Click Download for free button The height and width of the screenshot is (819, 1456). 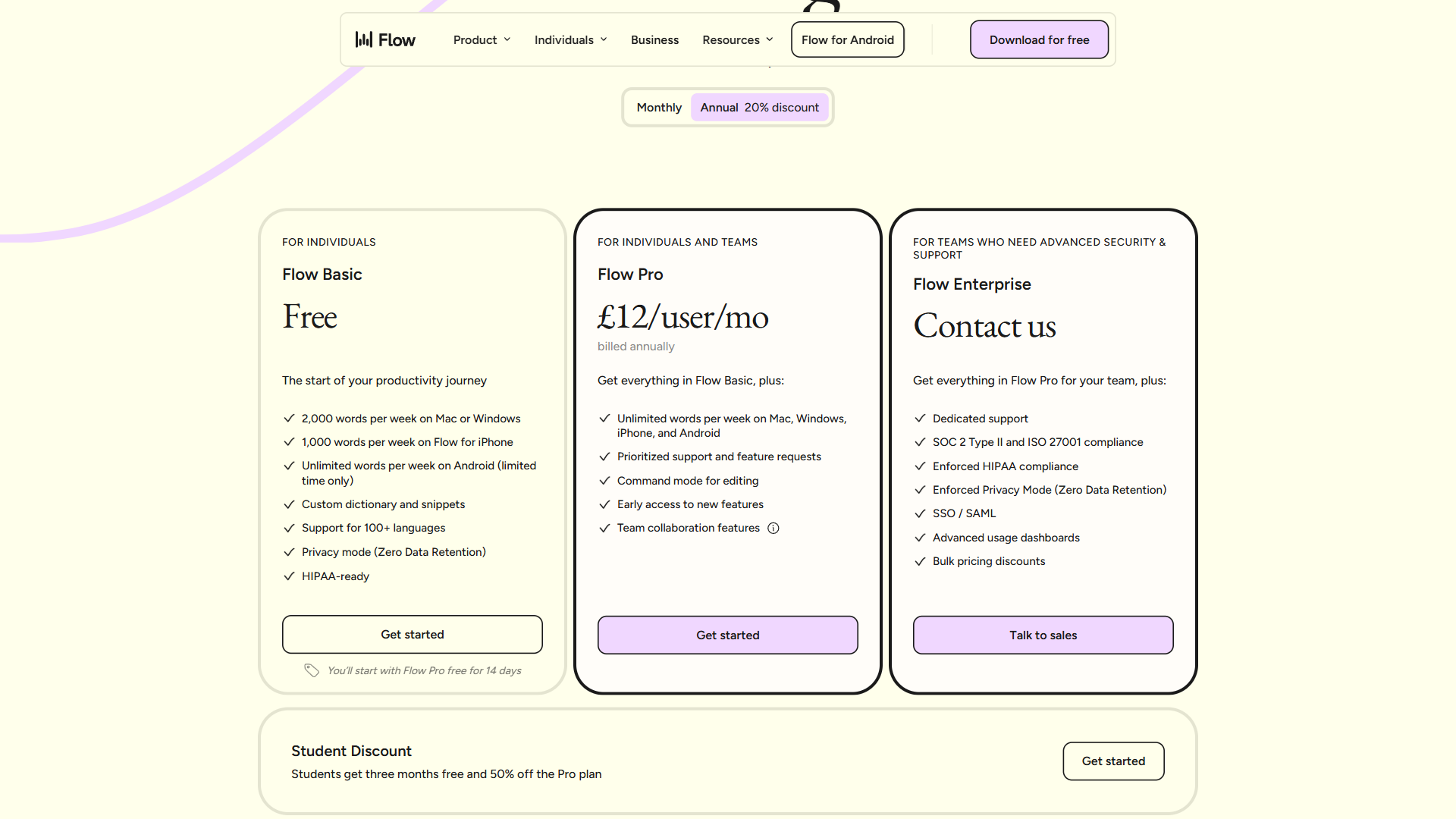click(1039, 39)
